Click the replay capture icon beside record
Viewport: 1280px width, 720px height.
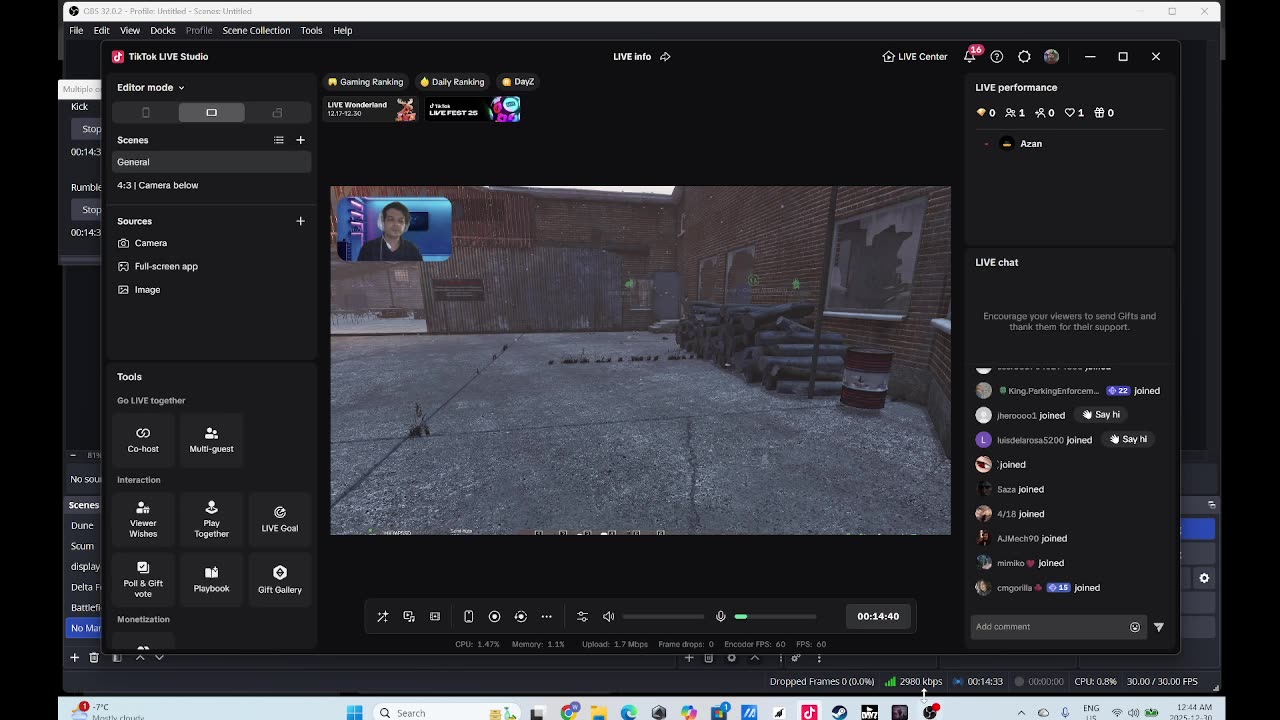tap(520, 616)
